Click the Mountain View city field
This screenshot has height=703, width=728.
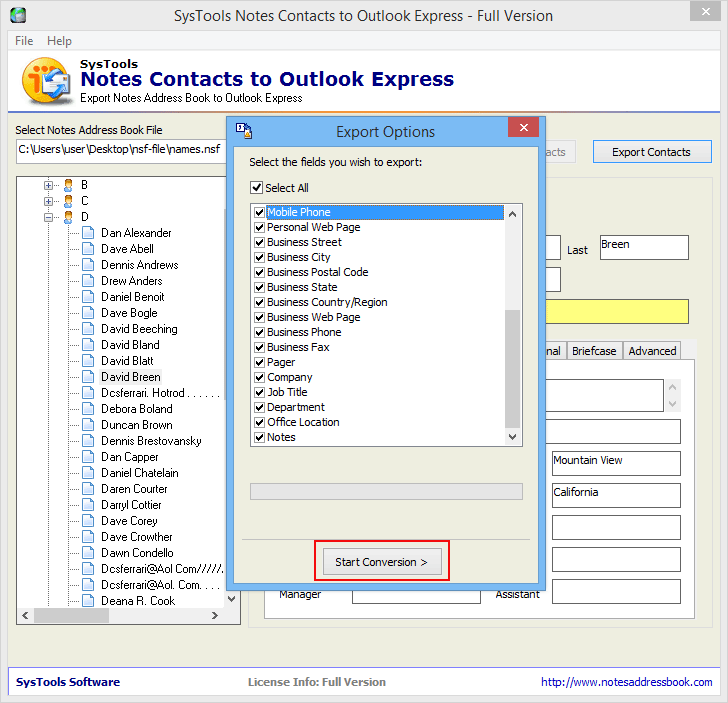point(616,463)
